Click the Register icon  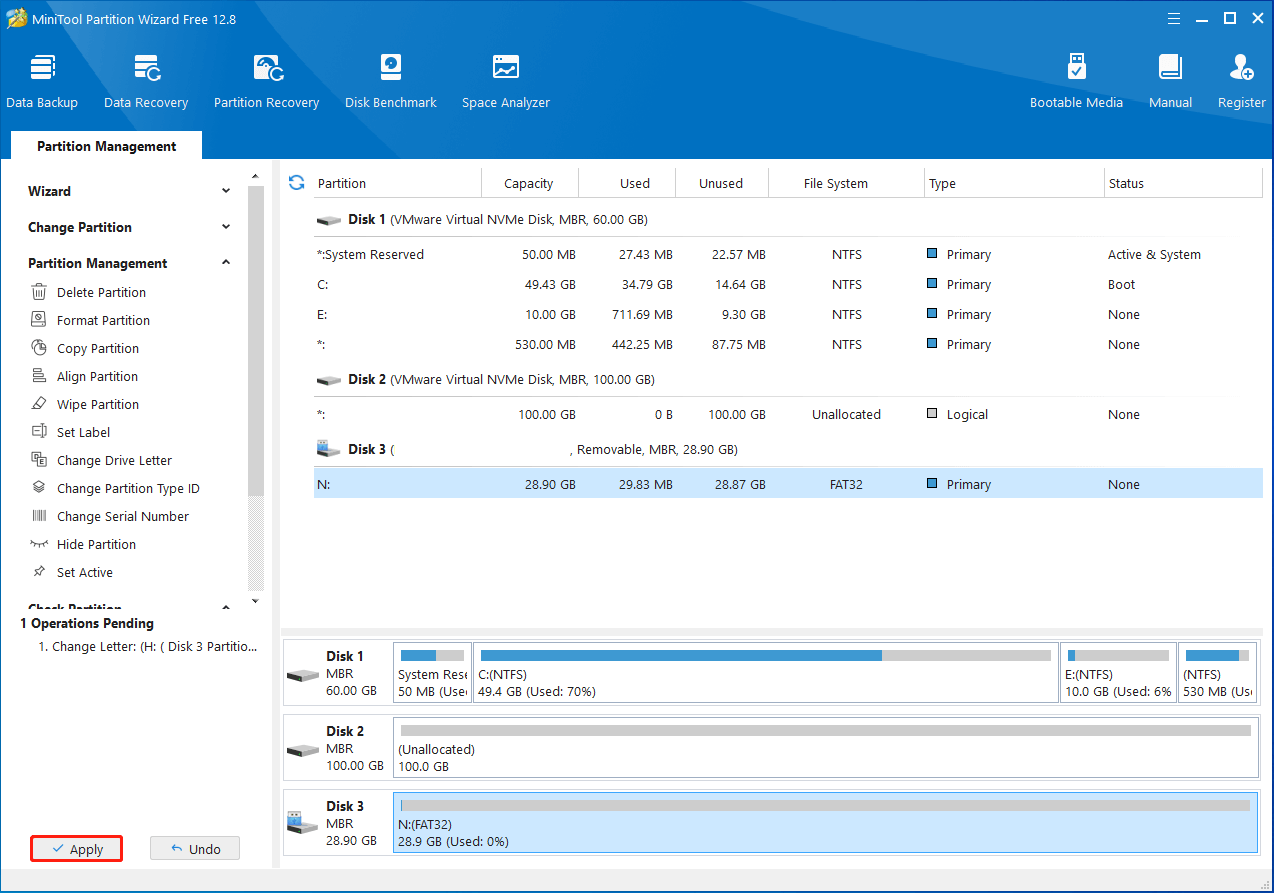coord(1241,81)
